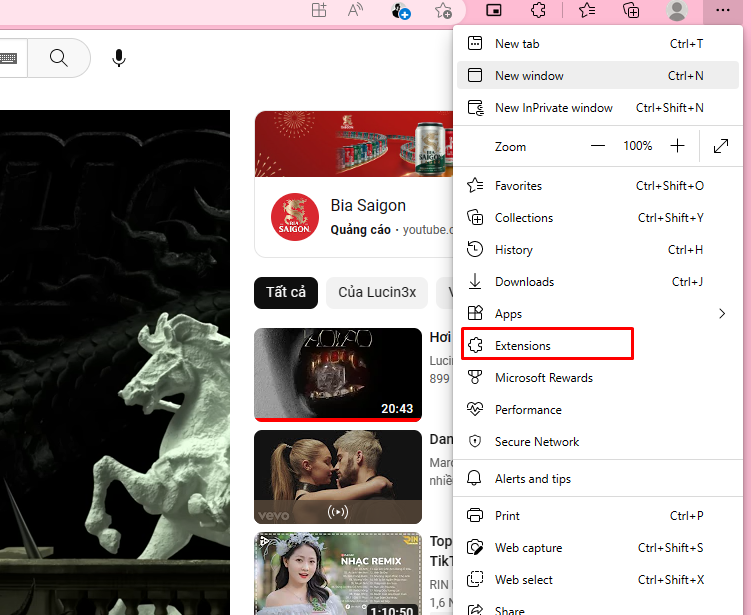
Task: Click the 100% zoom level value
Action: tap(637, 146)
